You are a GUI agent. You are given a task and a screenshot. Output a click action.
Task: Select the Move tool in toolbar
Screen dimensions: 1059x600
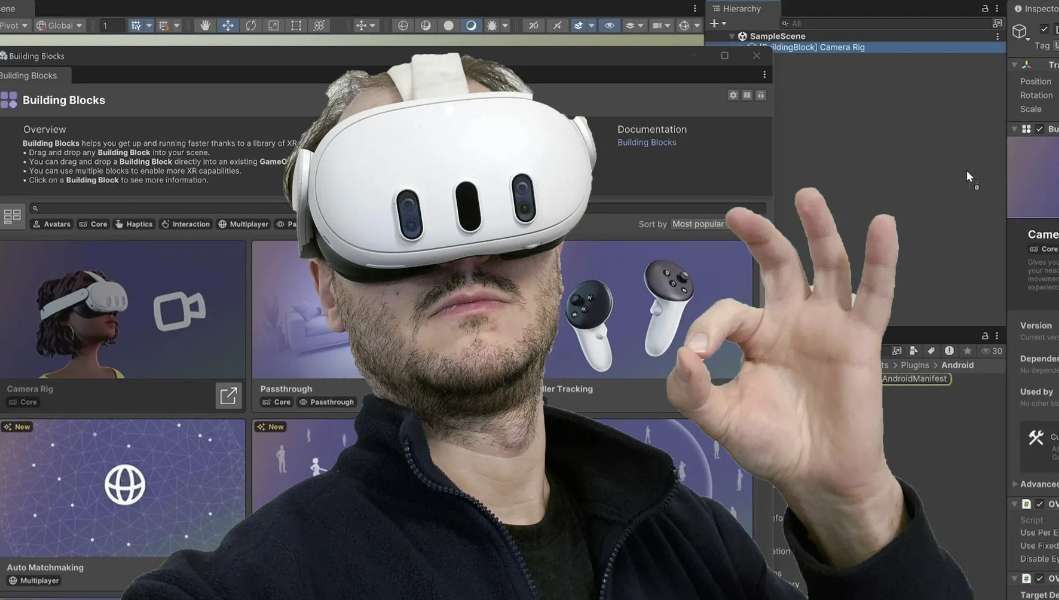coord(228,25)
